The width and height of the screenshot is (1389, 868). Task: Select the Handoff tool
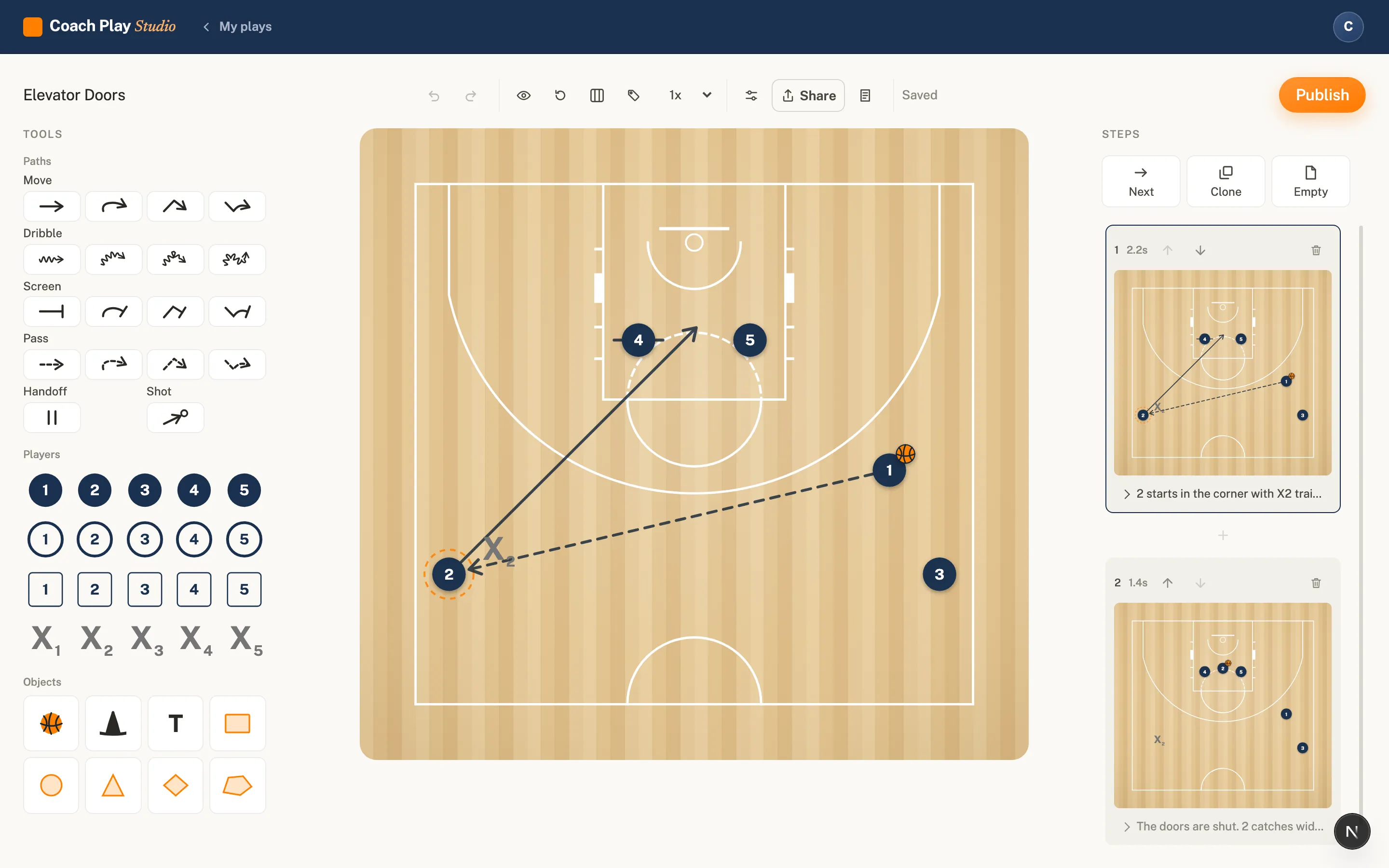coord(52,417)
